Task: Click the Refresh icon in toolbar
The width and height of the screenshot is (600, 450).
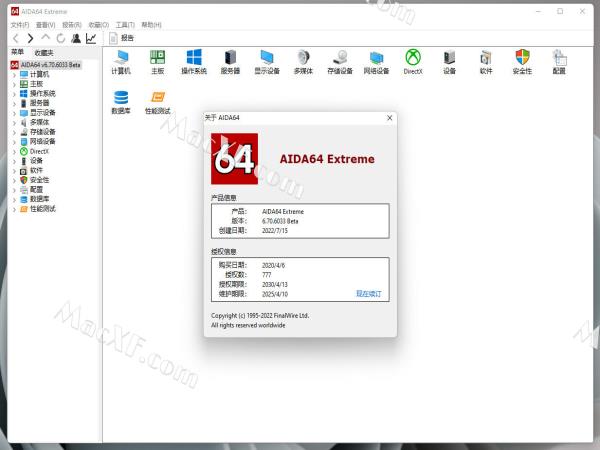Action: pos(60,38)
